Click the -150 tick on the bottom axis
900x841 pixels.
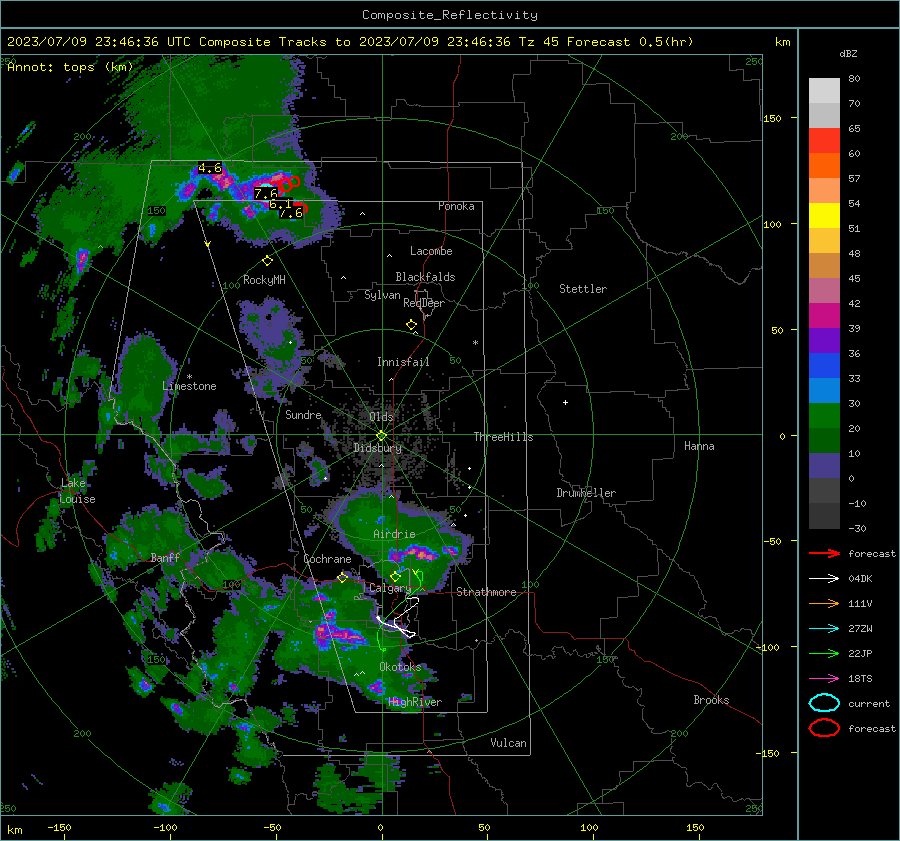[x=59, y=827]
